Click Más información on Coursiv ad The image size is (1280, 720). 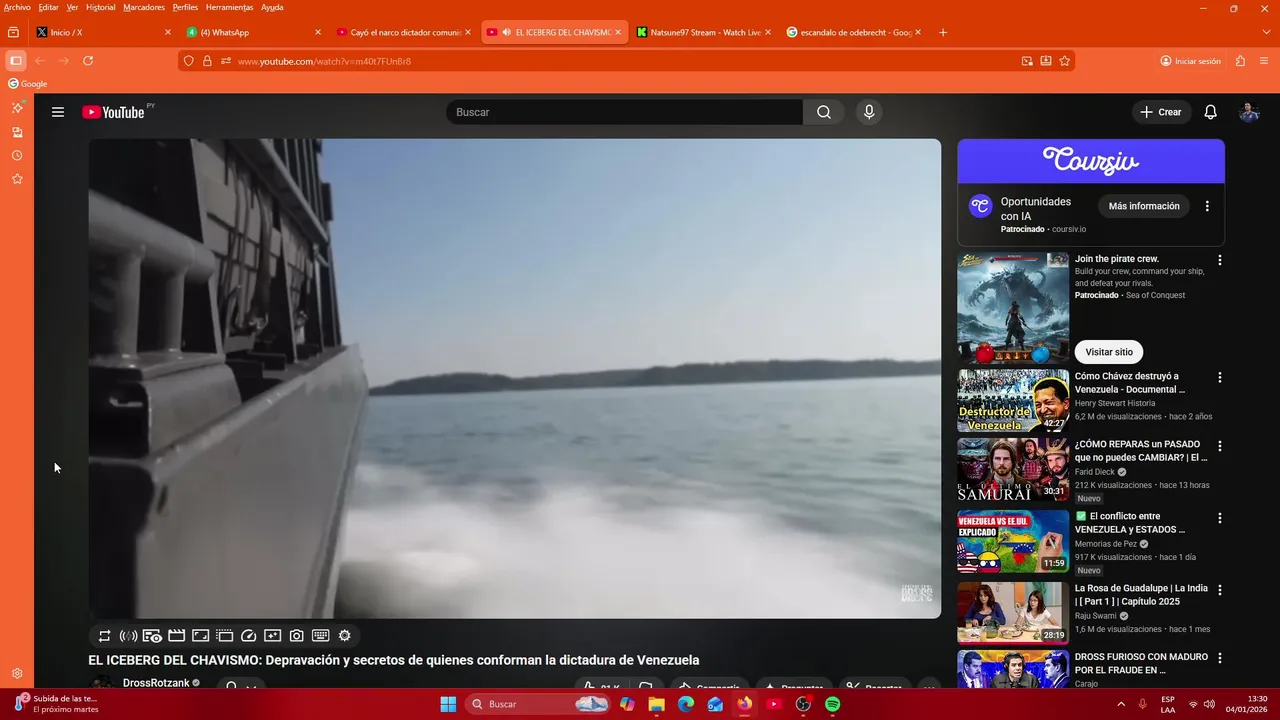click(1144, 206)
